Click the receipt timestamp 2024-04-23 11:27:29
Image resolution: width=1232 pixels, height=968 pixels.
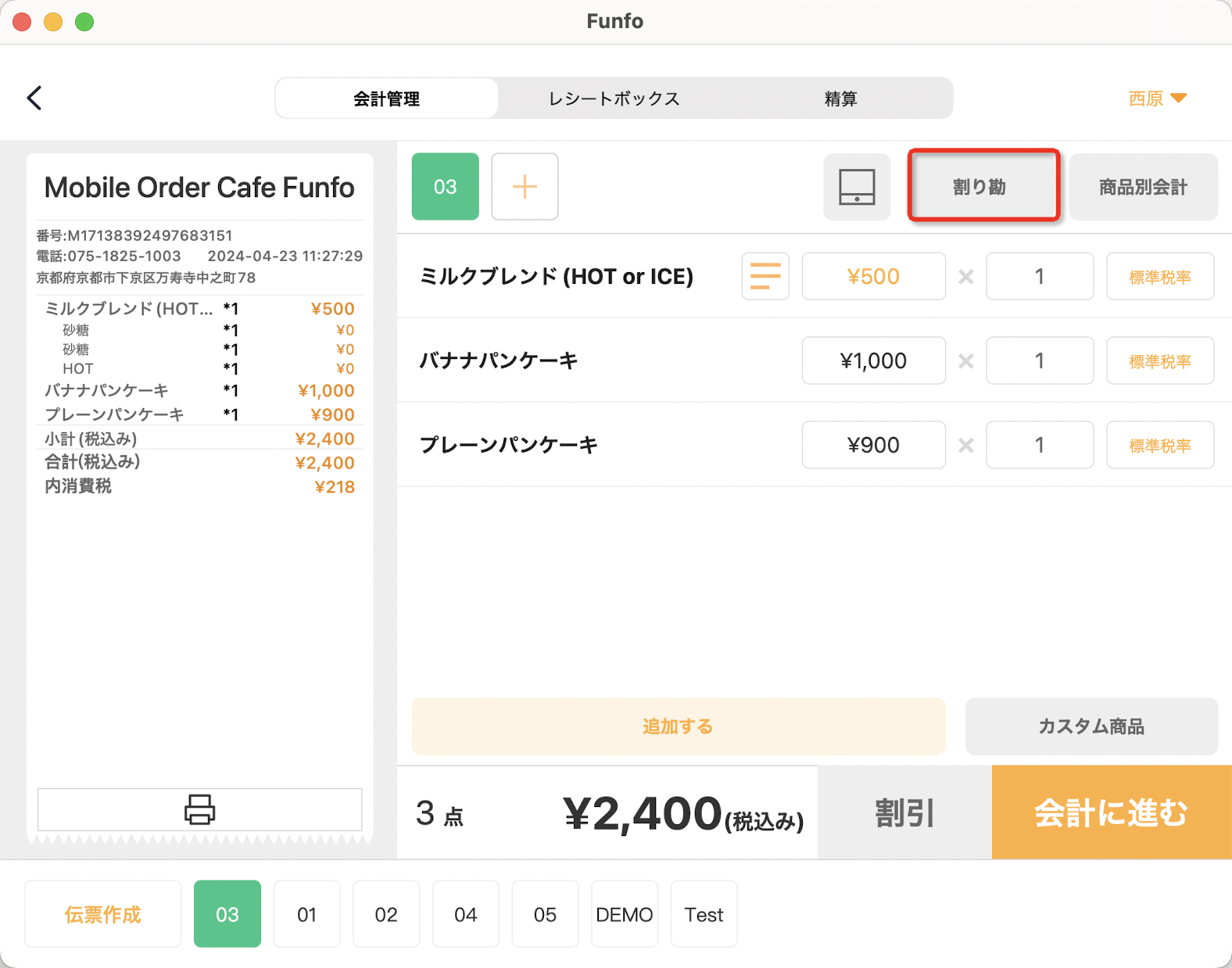[x=285, y=256]
